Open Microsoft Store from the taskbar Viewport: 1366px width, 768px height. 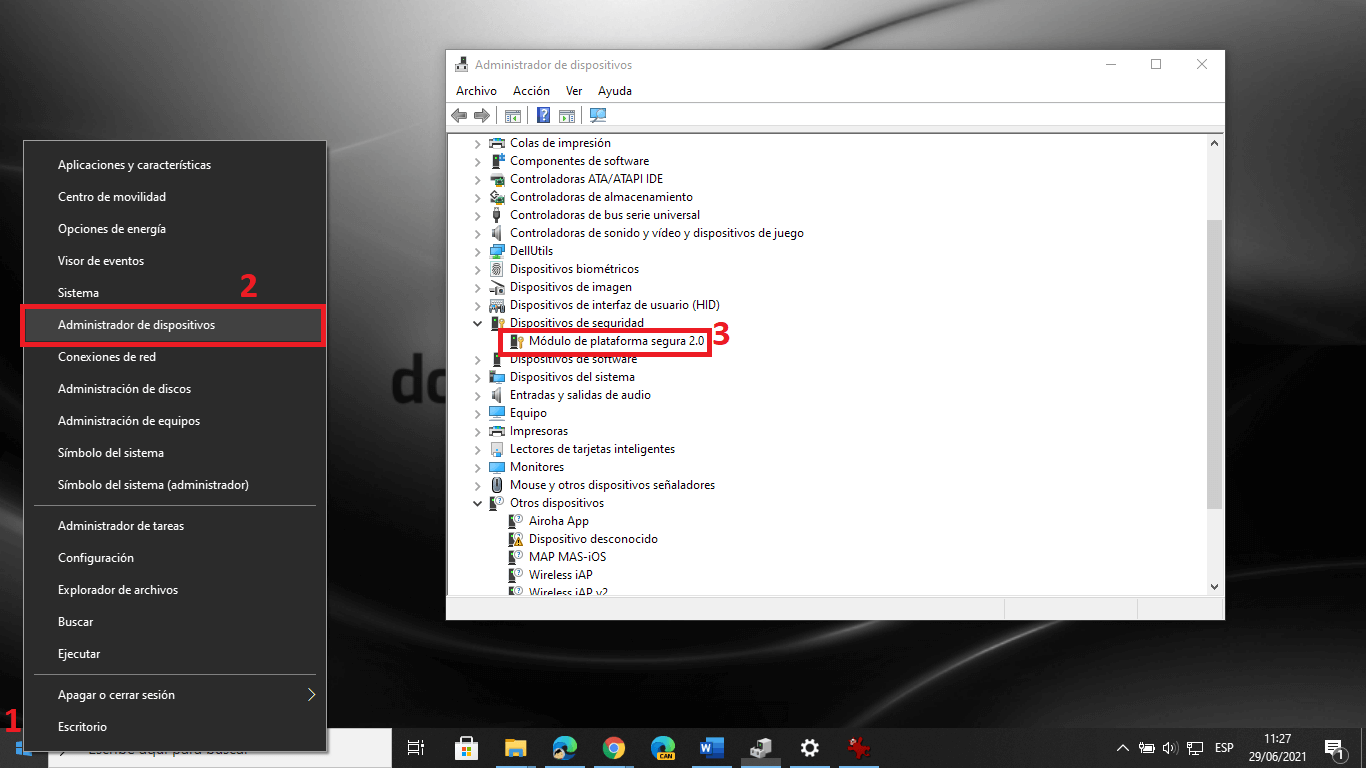coord(466,747)
